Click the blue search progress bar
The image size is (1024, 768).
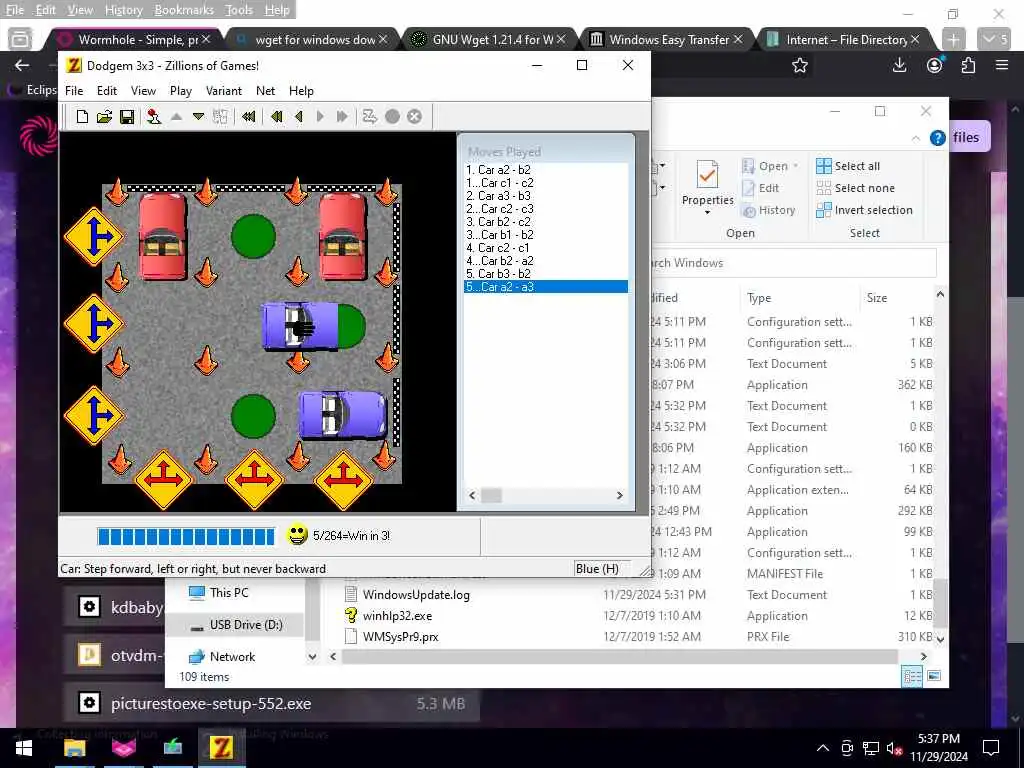click(x=186, y=536)
